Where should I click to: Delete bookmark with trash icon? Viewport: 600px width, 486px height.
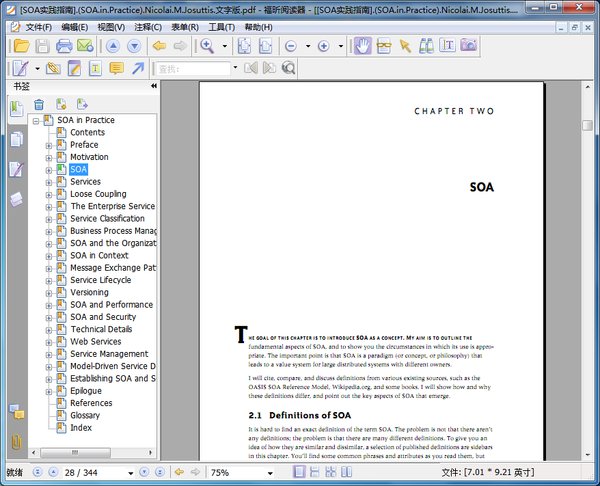coord(39,104)
